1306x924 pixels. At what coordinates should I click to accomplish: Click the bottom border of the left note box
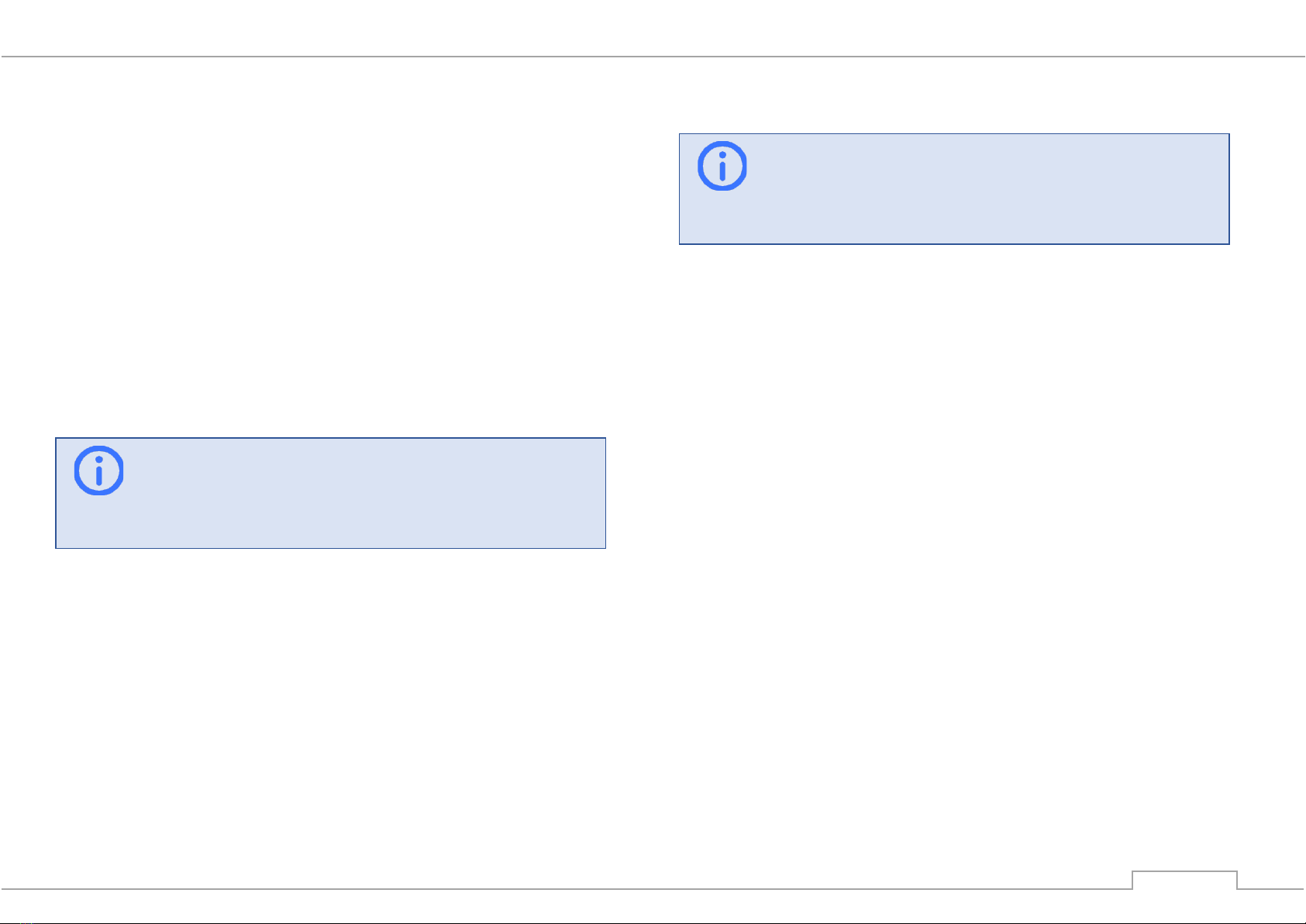pyautogui.click(x=330, y=548)
